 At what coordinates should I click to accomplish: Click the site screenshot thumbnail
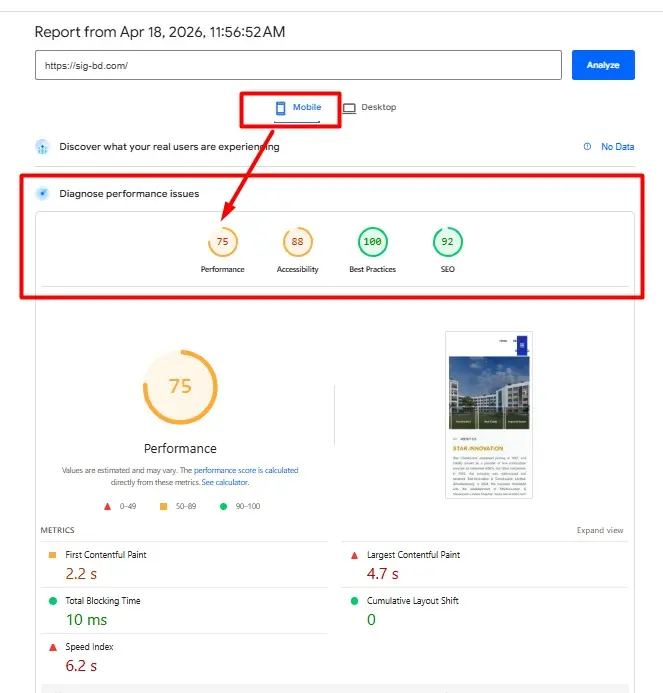coord(489,415)
